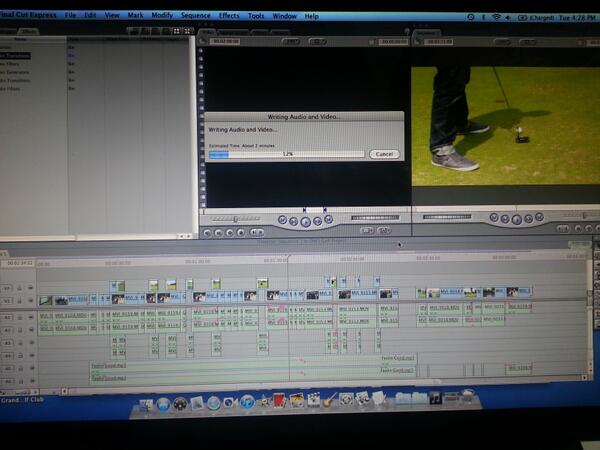
Task: Open Canvas view mode pop-up
Action: (528, 42)
